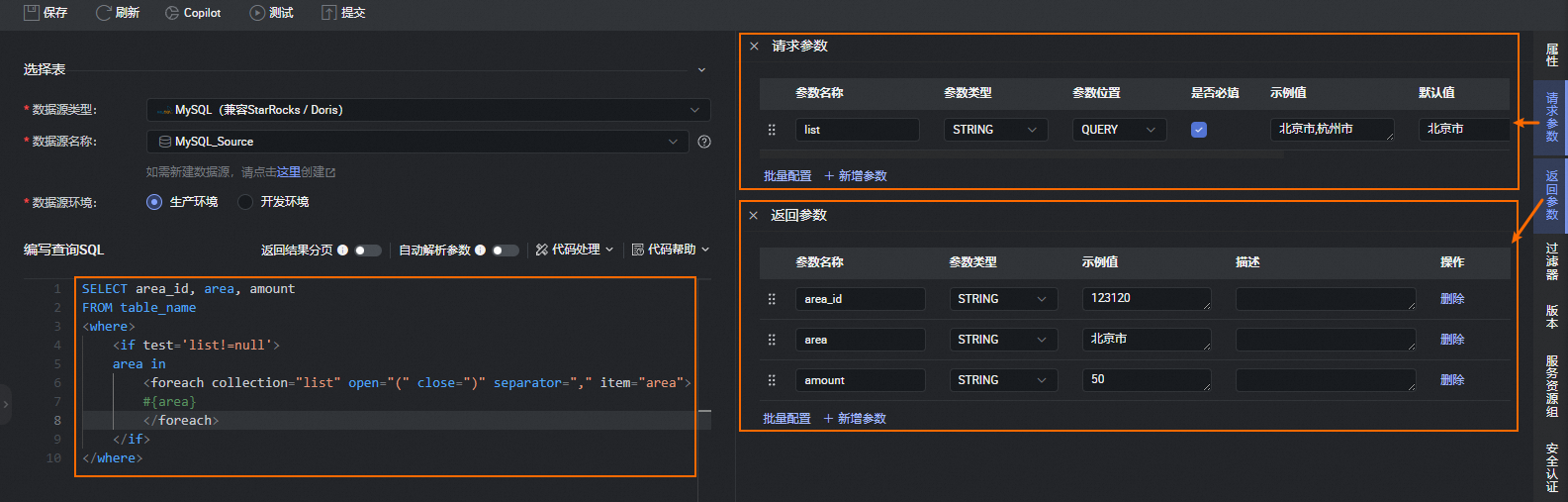1568x502 pixels.
Task: Delete the area return parameter
Action: [1452, 340]
